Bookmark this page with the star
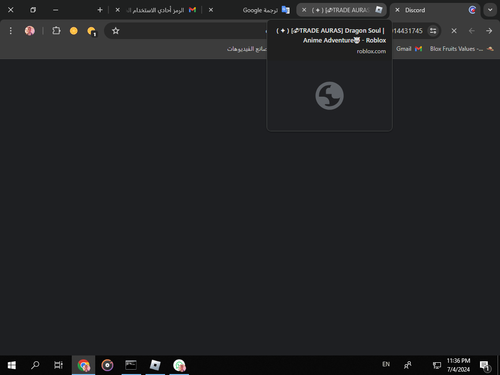 pos(116,31)
